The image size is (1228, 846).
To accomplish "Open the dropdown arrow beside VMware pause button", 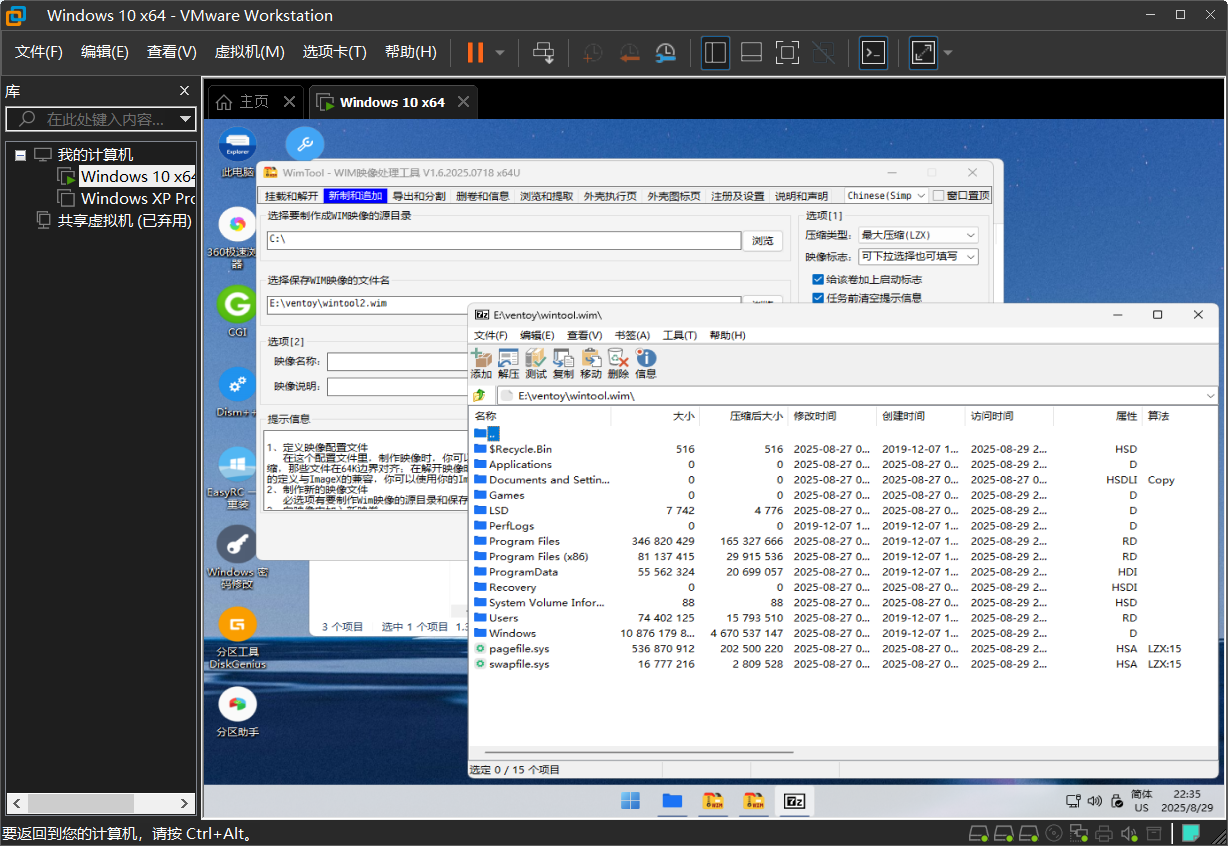I will click(500, 52).
